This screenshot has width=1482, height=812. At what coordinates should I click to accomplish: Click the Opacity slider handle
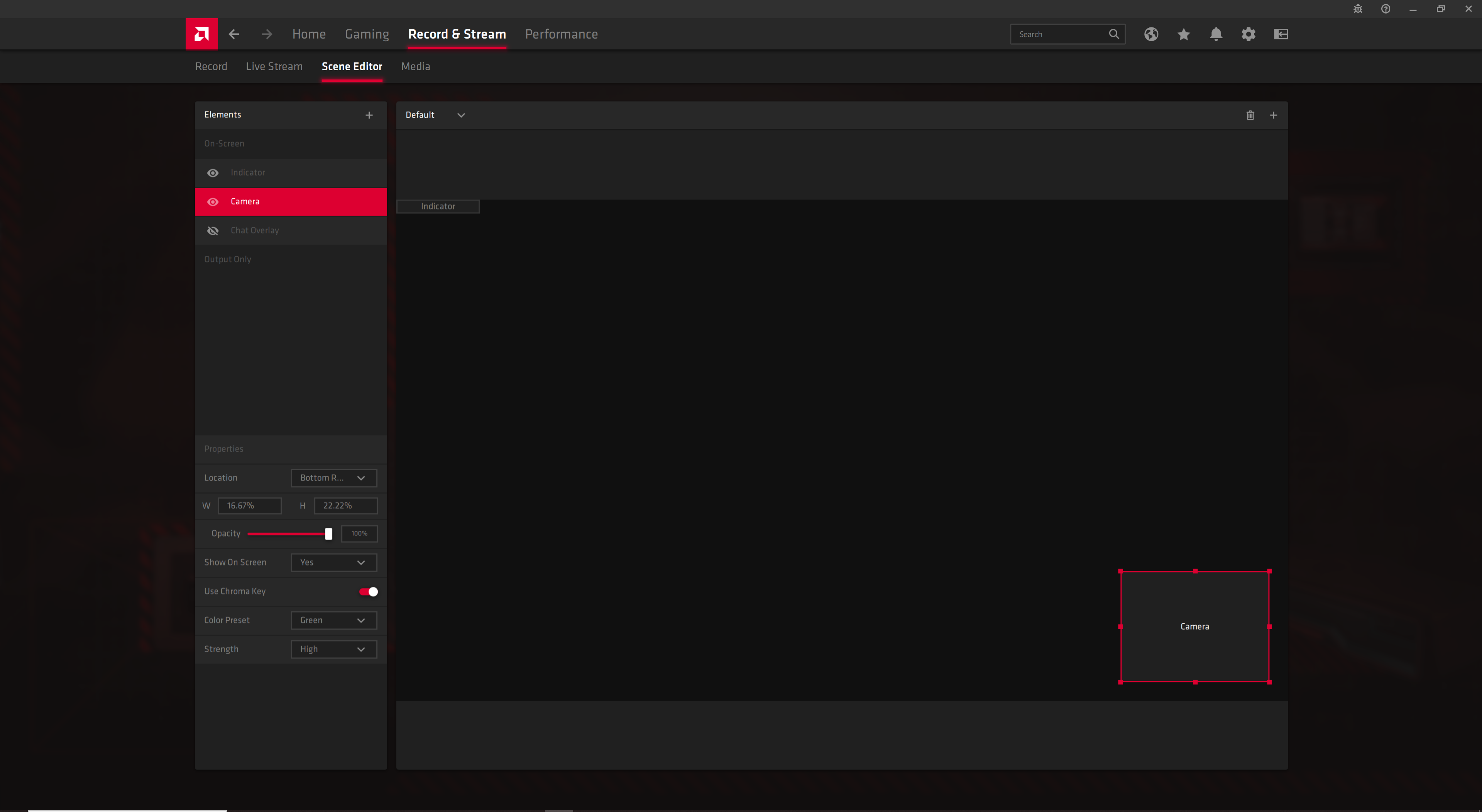(328, 533)
